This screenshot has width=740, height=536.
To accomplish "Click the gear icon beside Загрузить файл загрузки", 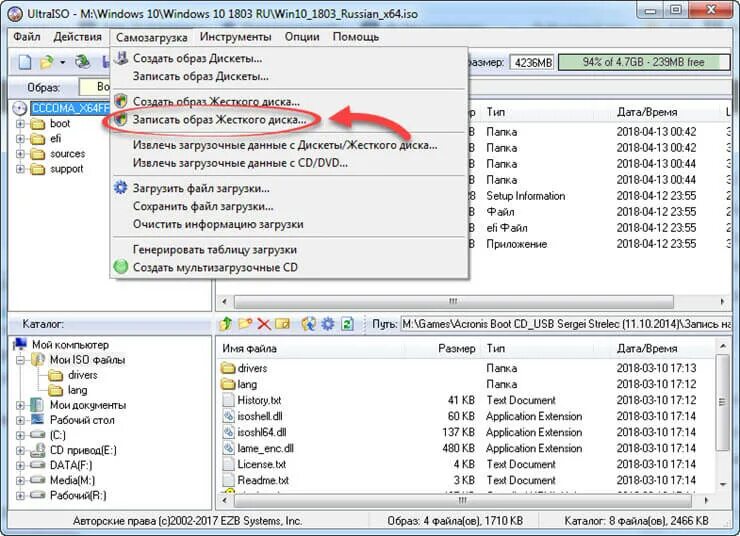I will pos(121,187).
